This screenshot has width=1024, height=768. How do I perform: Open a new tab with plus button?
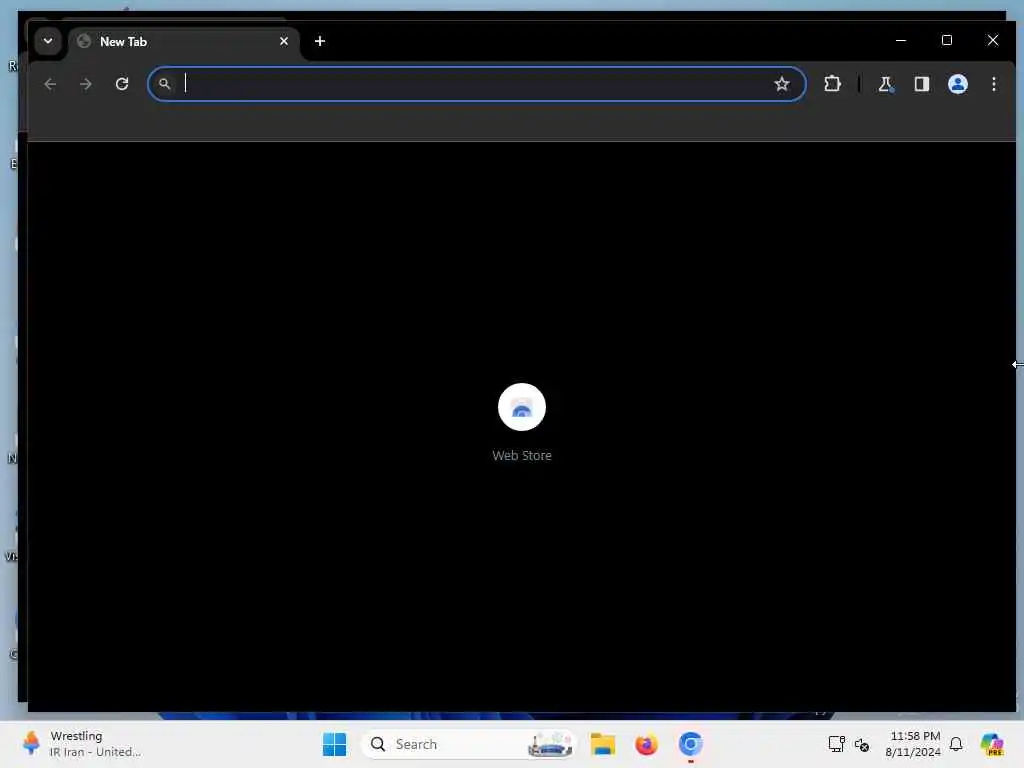pyautogui.click(x=320, y=41)
